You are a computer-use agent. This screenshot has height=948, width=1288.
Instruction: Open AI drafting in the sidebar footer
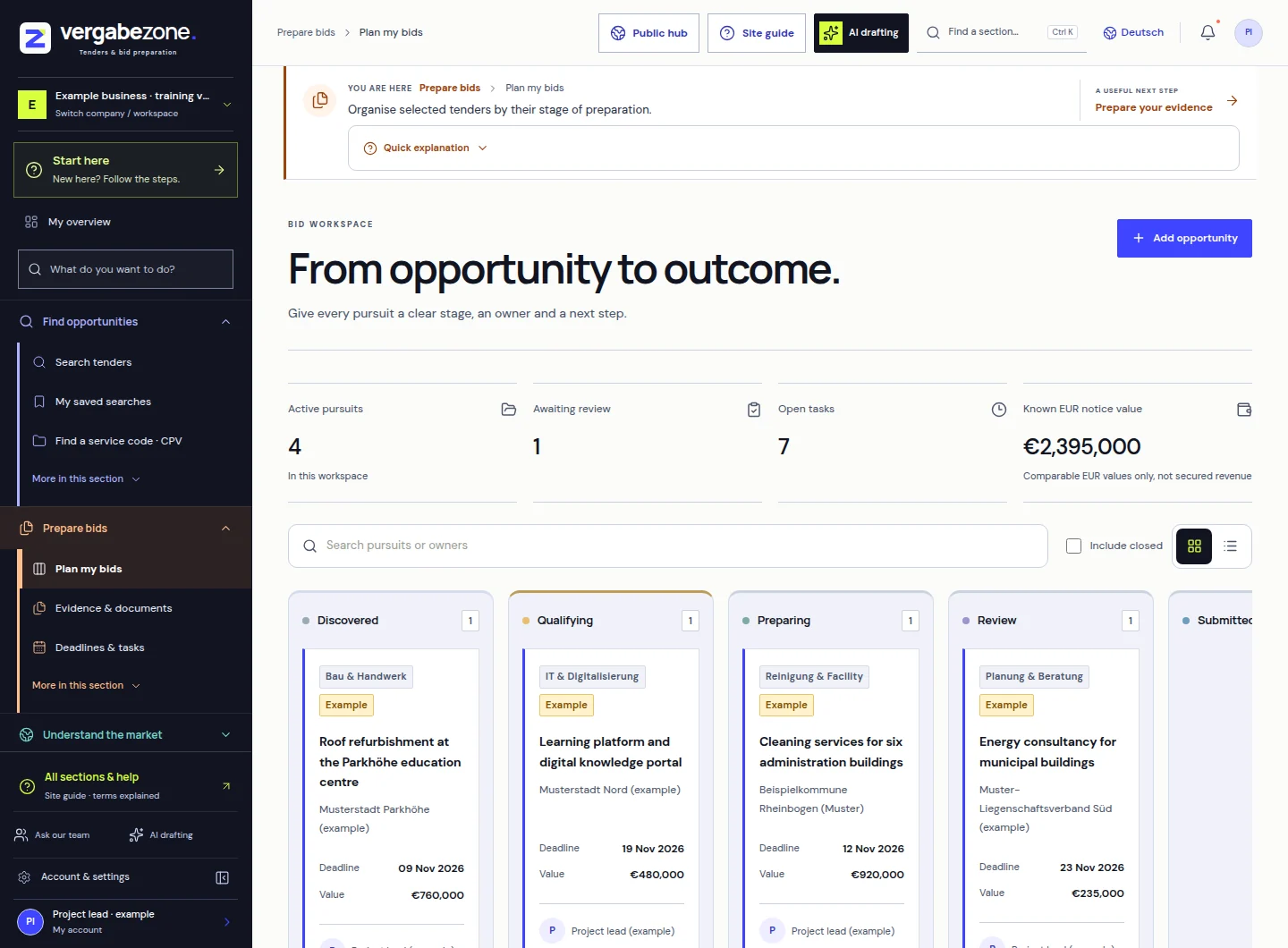(162, 835)
